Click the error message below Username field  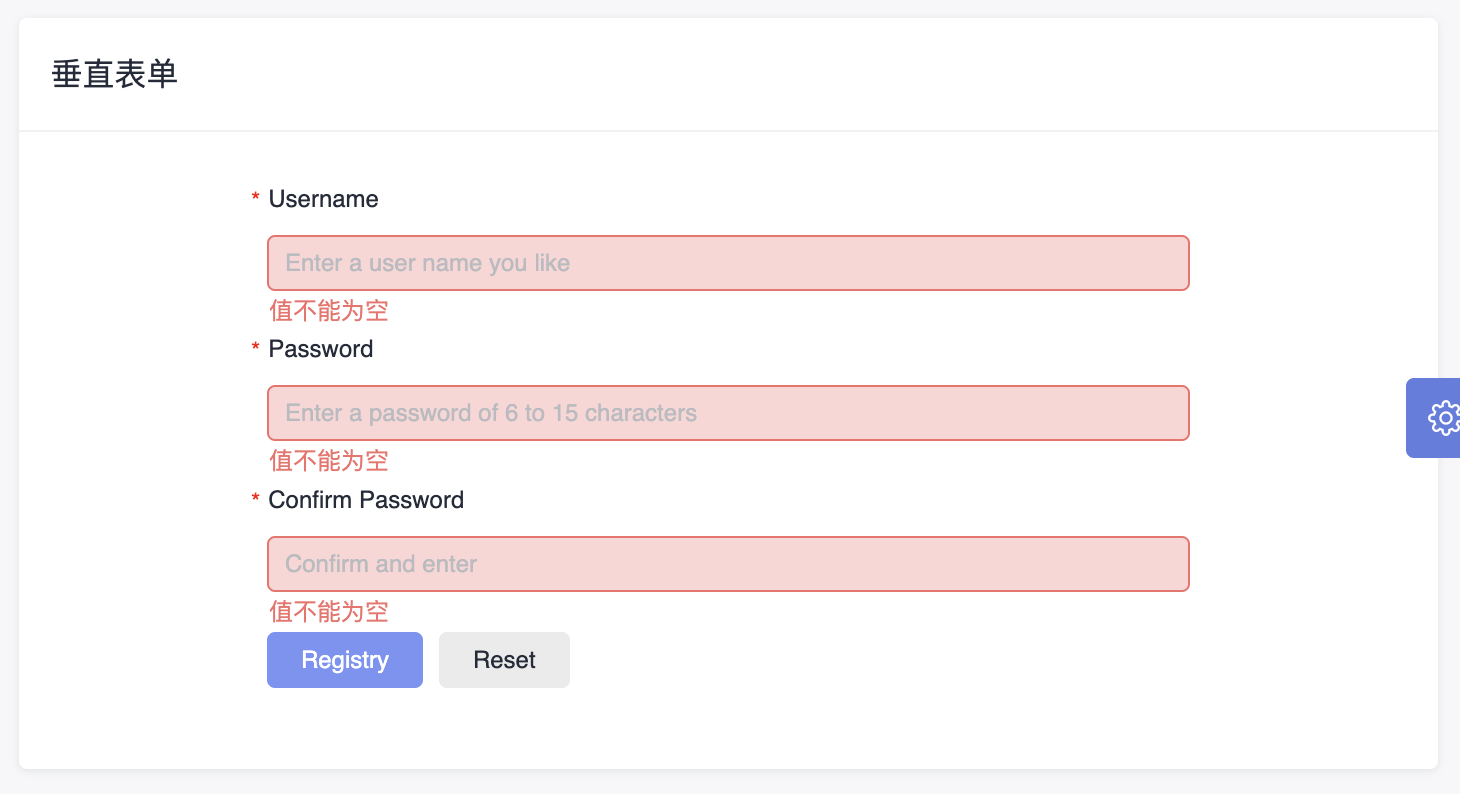coord(328,311)
